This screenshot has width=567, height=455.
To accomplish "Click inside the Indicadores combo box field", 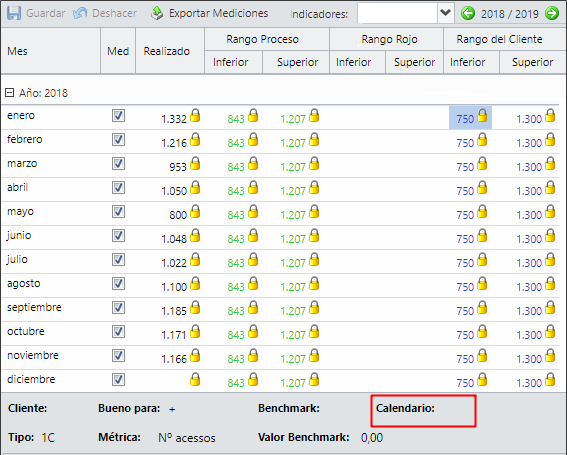I will [397, 13].
